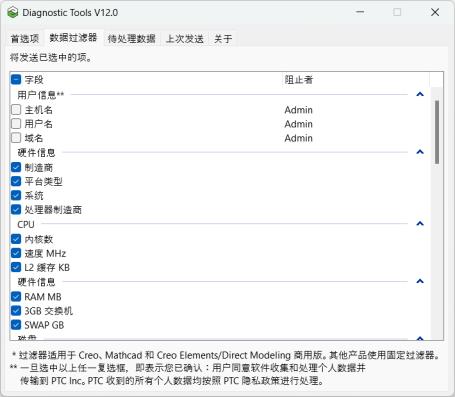Uncheck the 平台类型 checkbox
This screenshot has width=455, height=397.
click(x=16, y=181)
